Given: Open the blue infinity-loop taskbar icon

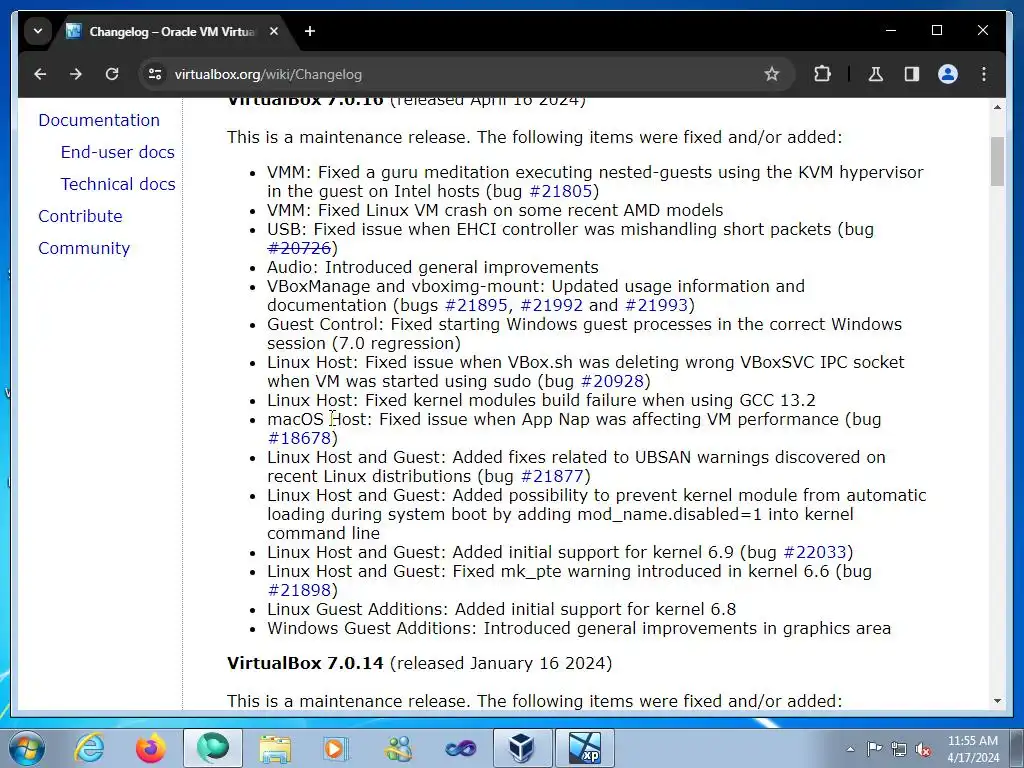Looking at the screenshot, I should click(460, 748).
